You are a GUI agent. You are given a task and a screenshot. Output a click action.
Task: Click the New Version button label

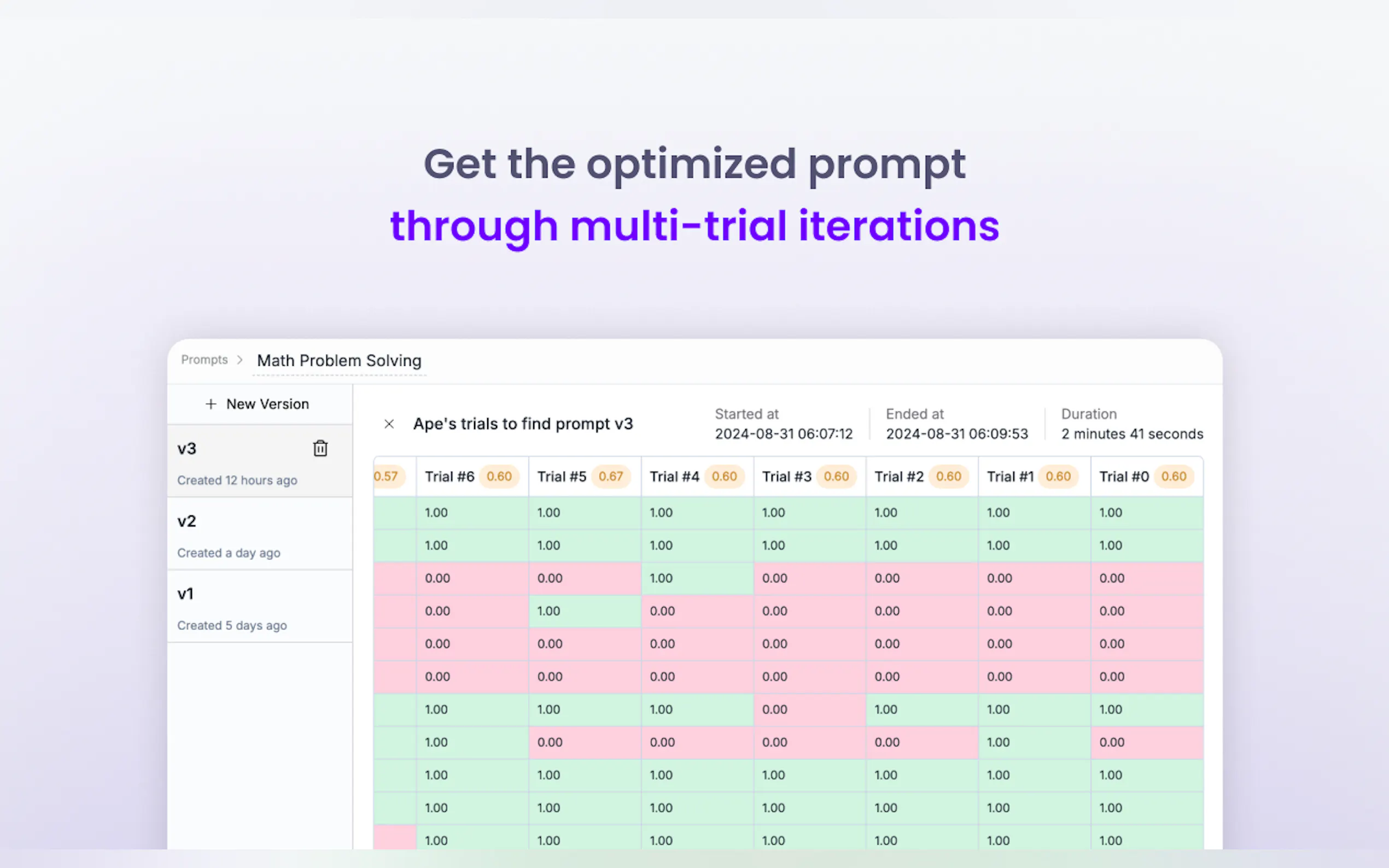coord(267,404)
